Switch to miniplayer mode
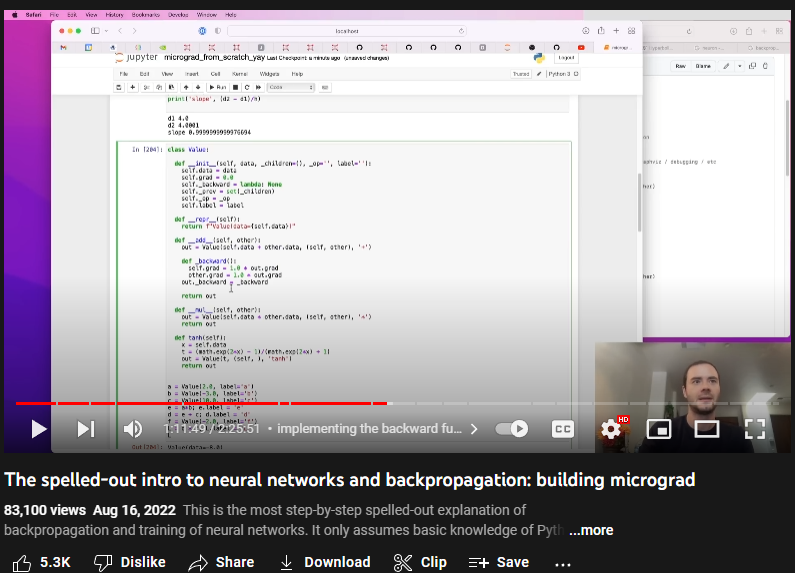Image resolution: width=795 pixels, height=573 pixels. click(x=659, y=429)
